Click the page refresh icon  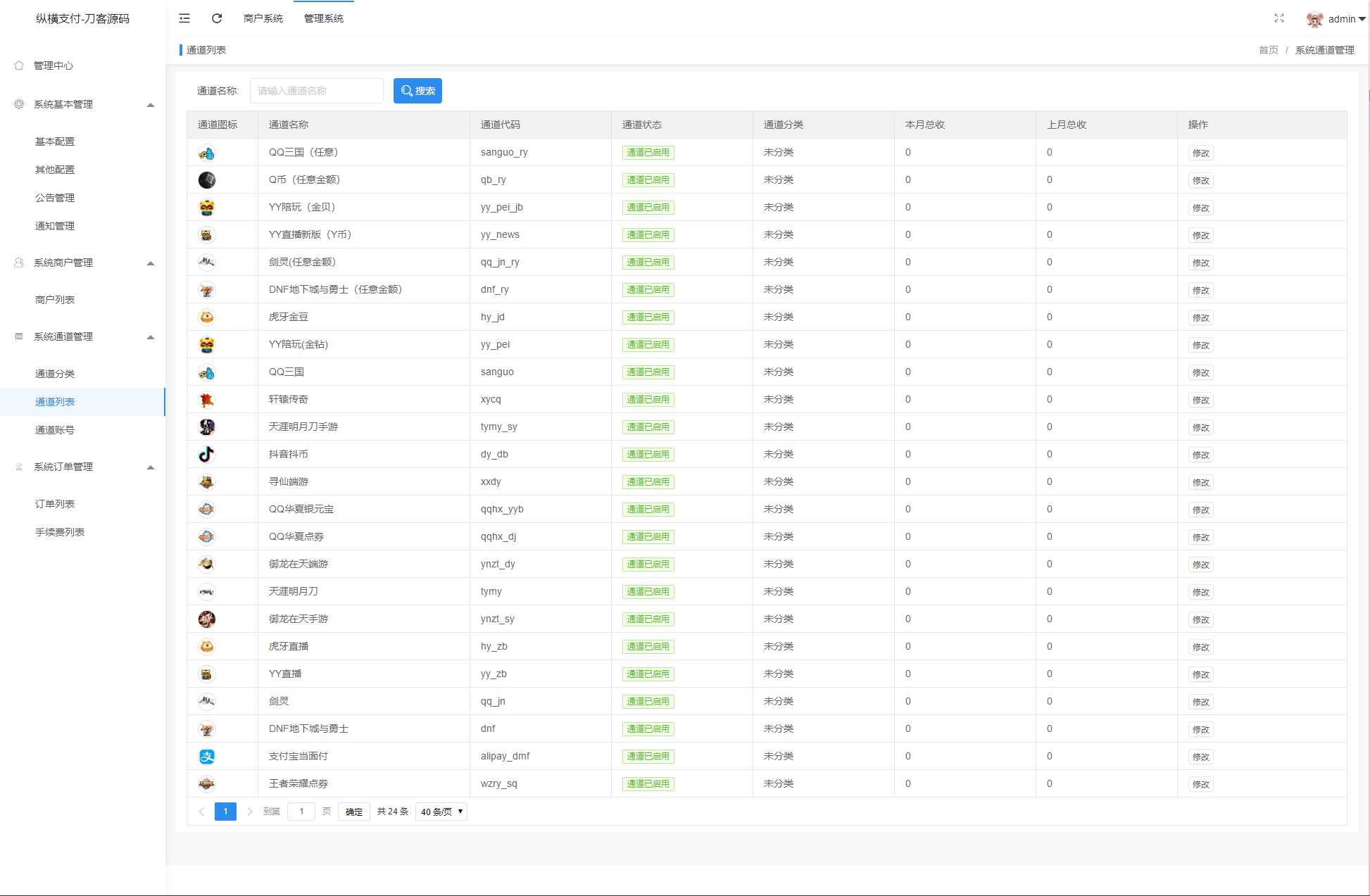217,18
